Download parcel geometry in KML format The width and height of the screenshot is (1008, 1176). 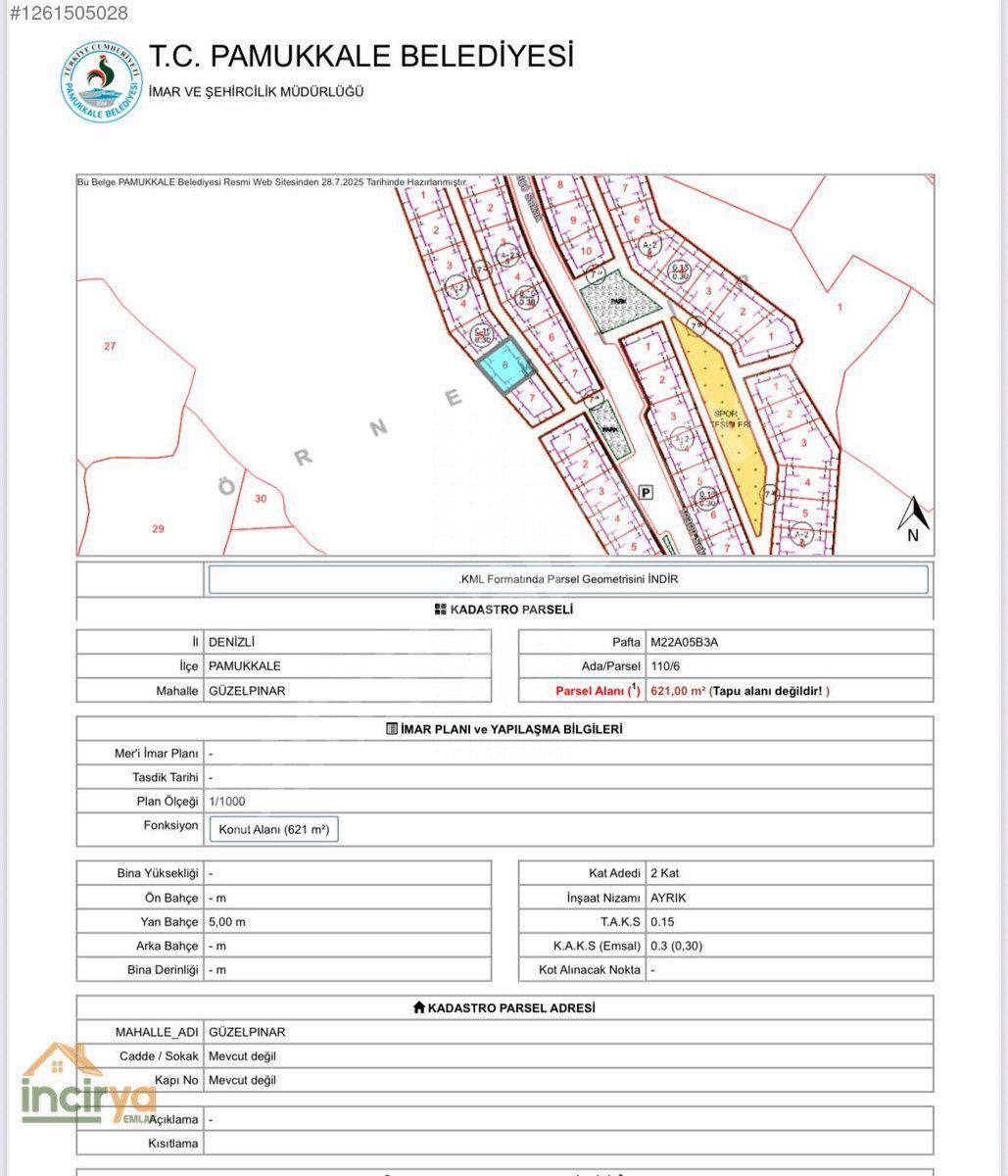[568, 579]
